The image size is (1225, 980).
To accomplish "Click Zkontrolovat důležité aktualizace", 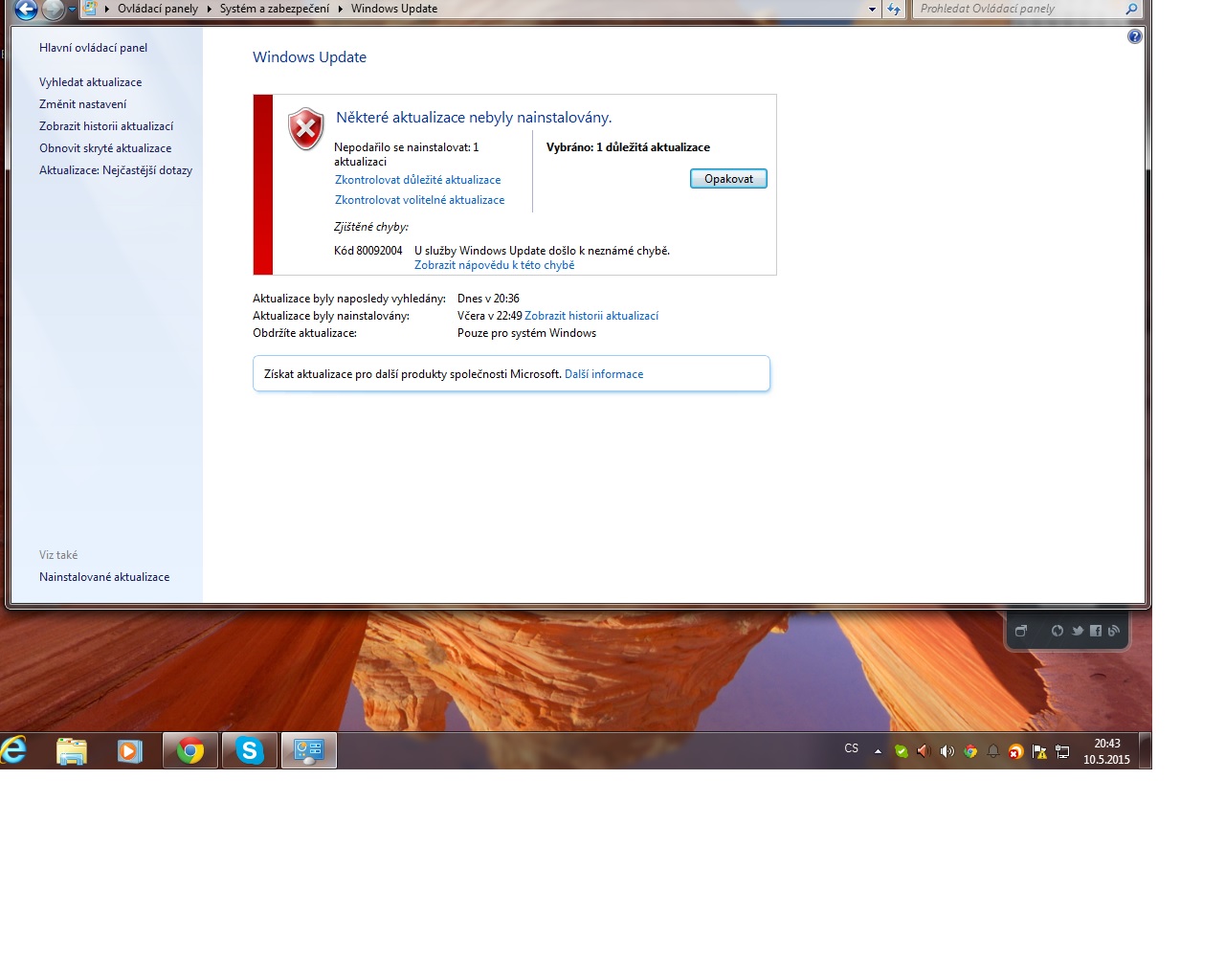I will point(418,180).
